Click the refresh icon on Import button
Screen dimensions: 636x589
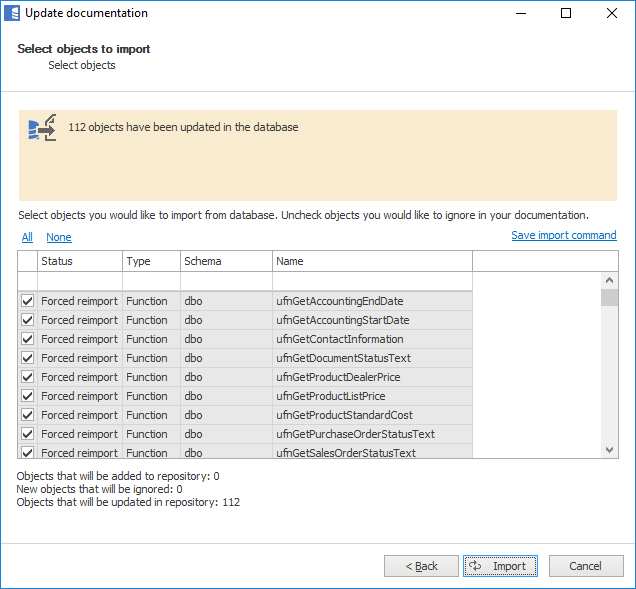(x=476, y=566)
